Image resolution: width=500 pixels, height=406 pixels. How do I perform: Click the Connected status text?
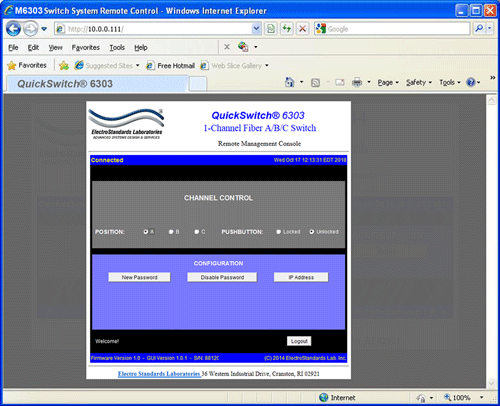click(x=107, y=160)
